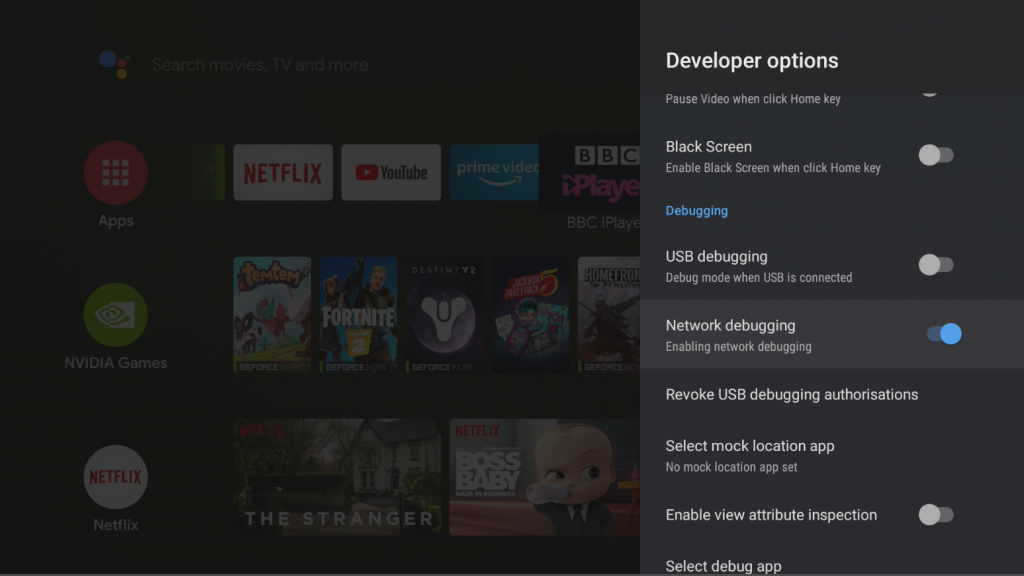Disable the Network debugging switch
Viewport: 1024px width, 576px height.
[x=944, y=334]
